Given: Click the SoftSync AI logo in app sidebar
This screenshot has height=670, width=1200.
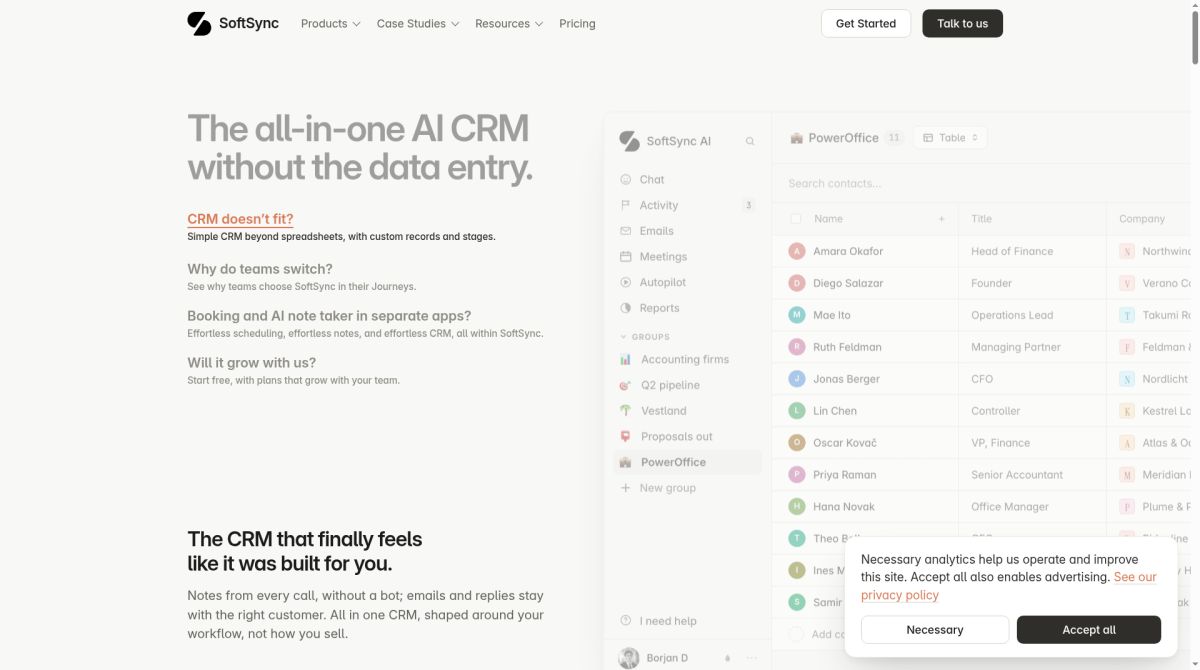Looking at the screenshot, I should [629, 141].
